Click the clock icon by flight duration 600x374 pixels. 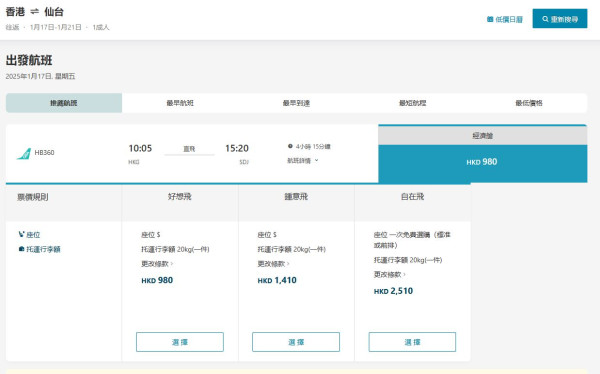point(290,146)
